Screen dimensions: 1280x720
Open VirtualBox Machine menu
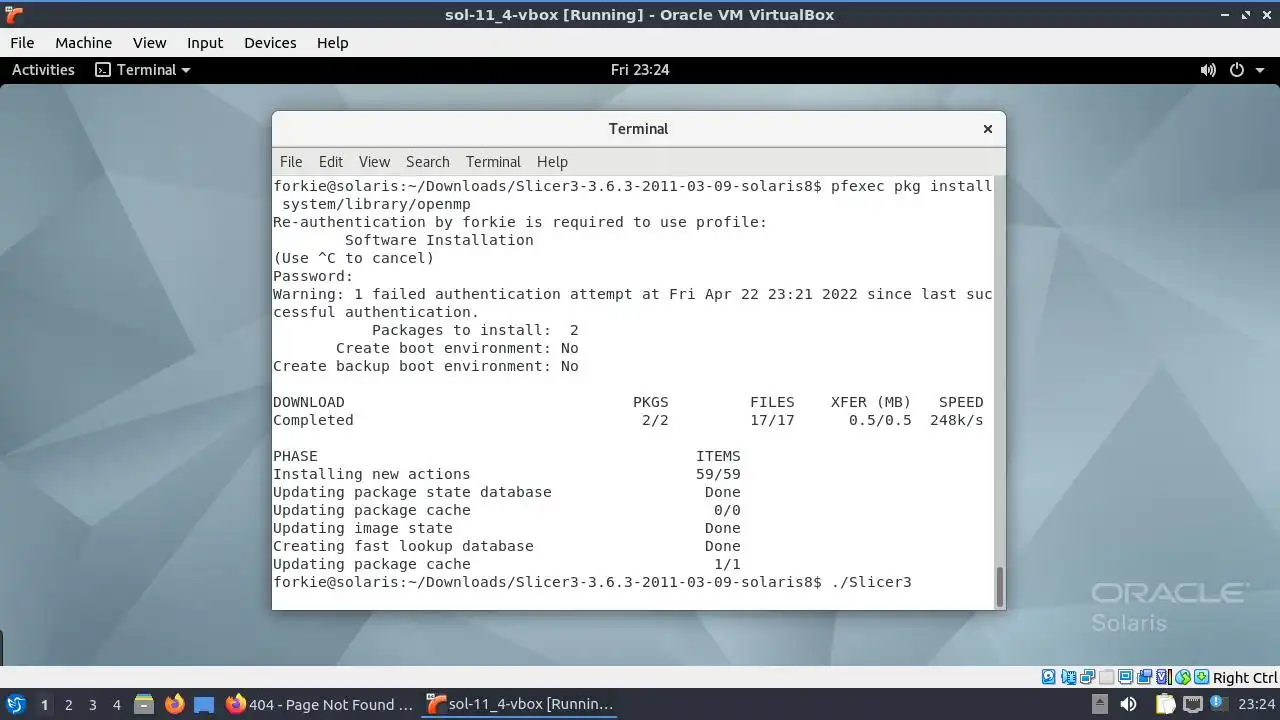83,43
